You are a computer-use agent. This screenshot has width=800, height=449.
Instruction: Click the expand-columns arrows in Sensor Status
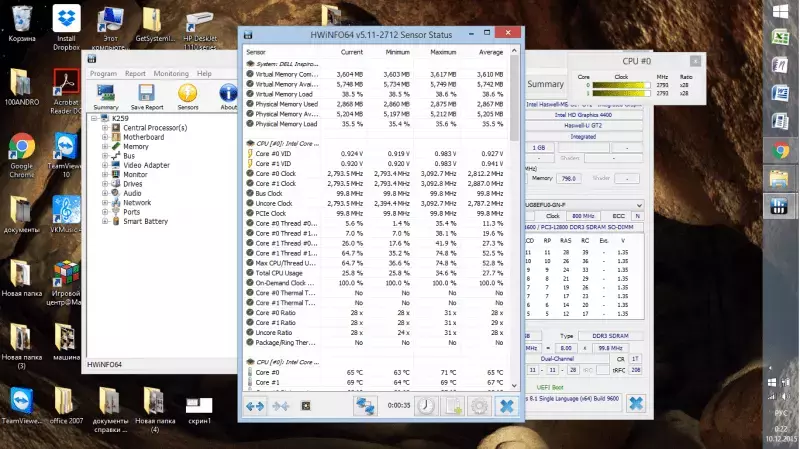(x=255, y=406)
